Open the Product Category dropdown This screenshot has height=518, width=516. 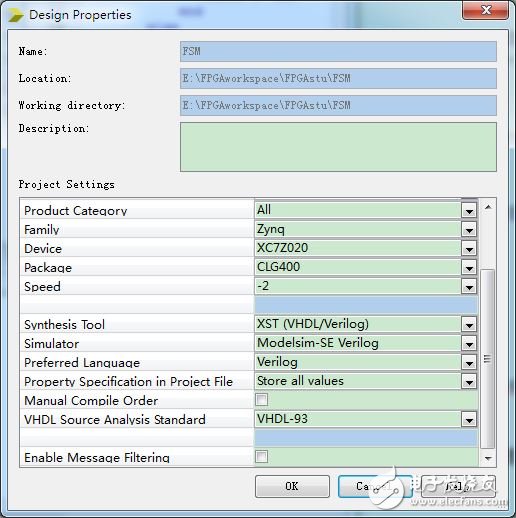469,211
